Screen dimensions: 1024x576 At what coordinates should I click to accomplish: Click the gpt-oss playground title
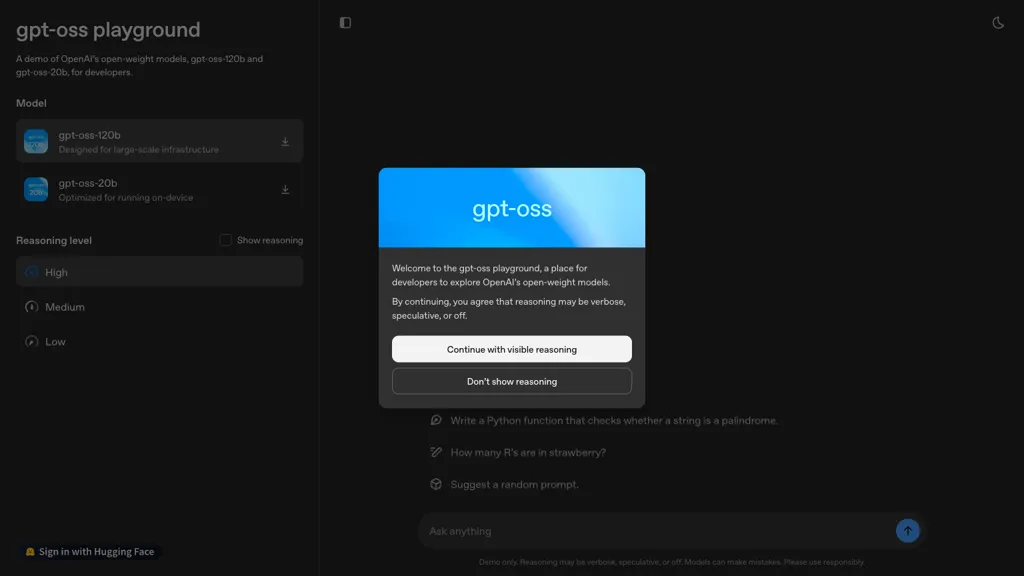click(108, 30)
